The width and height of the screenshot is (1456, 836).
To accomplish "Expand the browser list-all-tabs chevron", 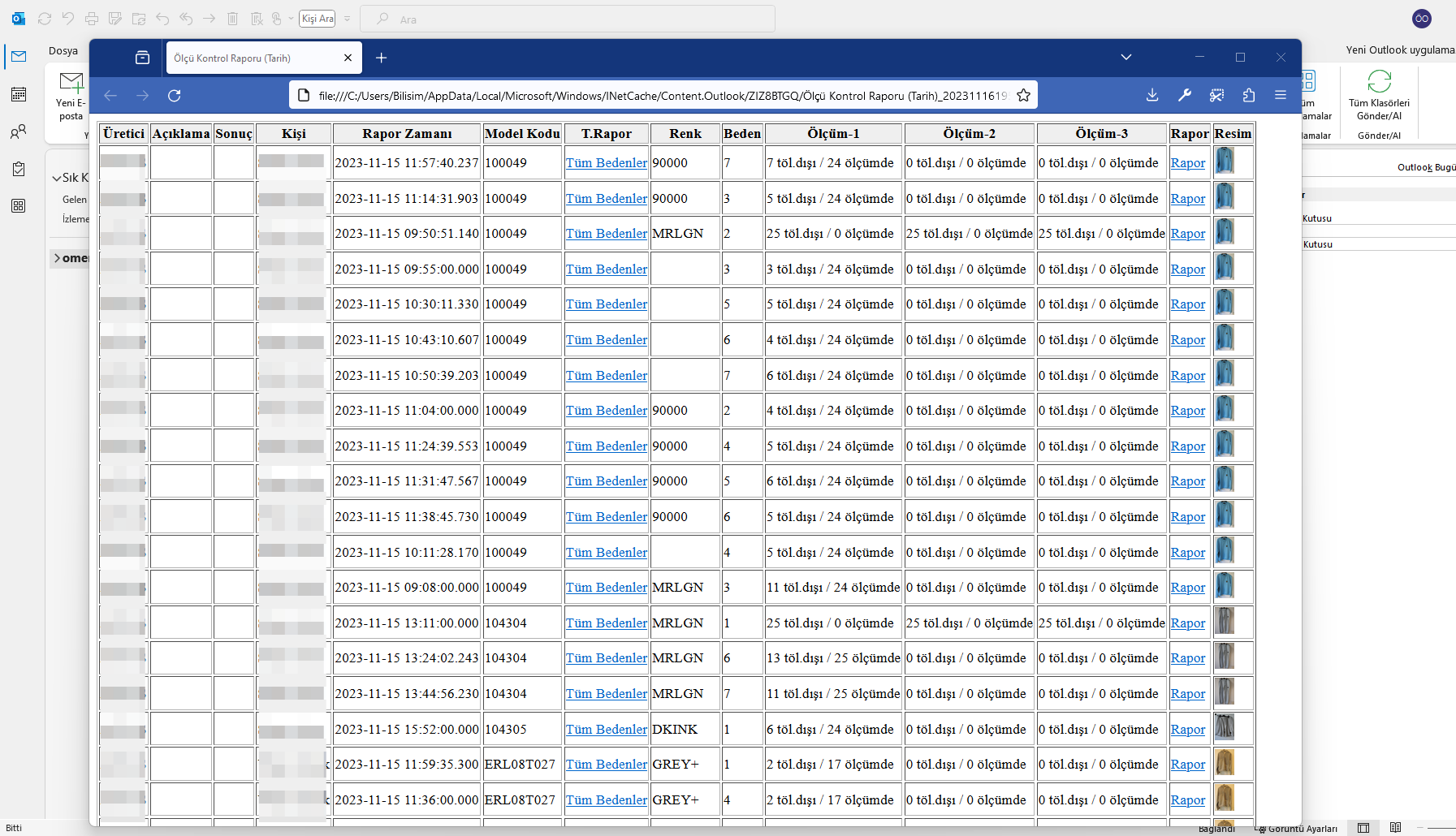I will 1126,58.
